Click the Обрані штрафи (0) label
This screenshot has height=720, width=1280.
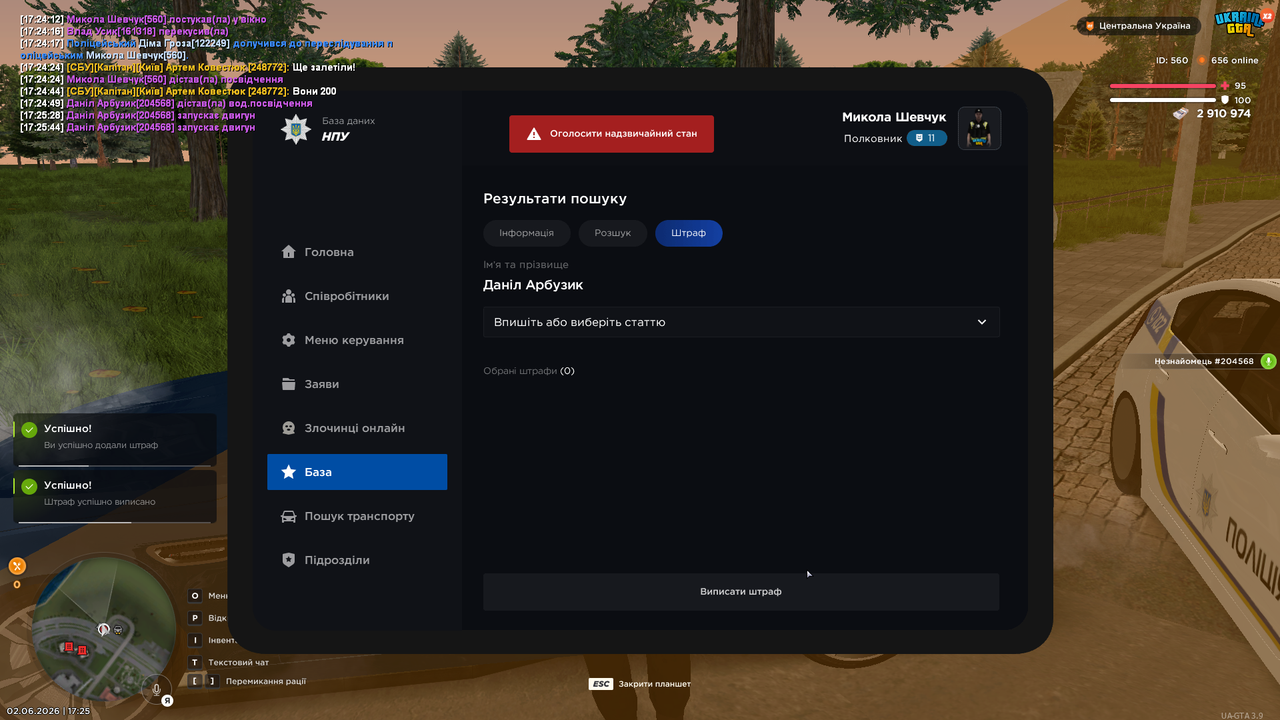[x=529, y=371]
